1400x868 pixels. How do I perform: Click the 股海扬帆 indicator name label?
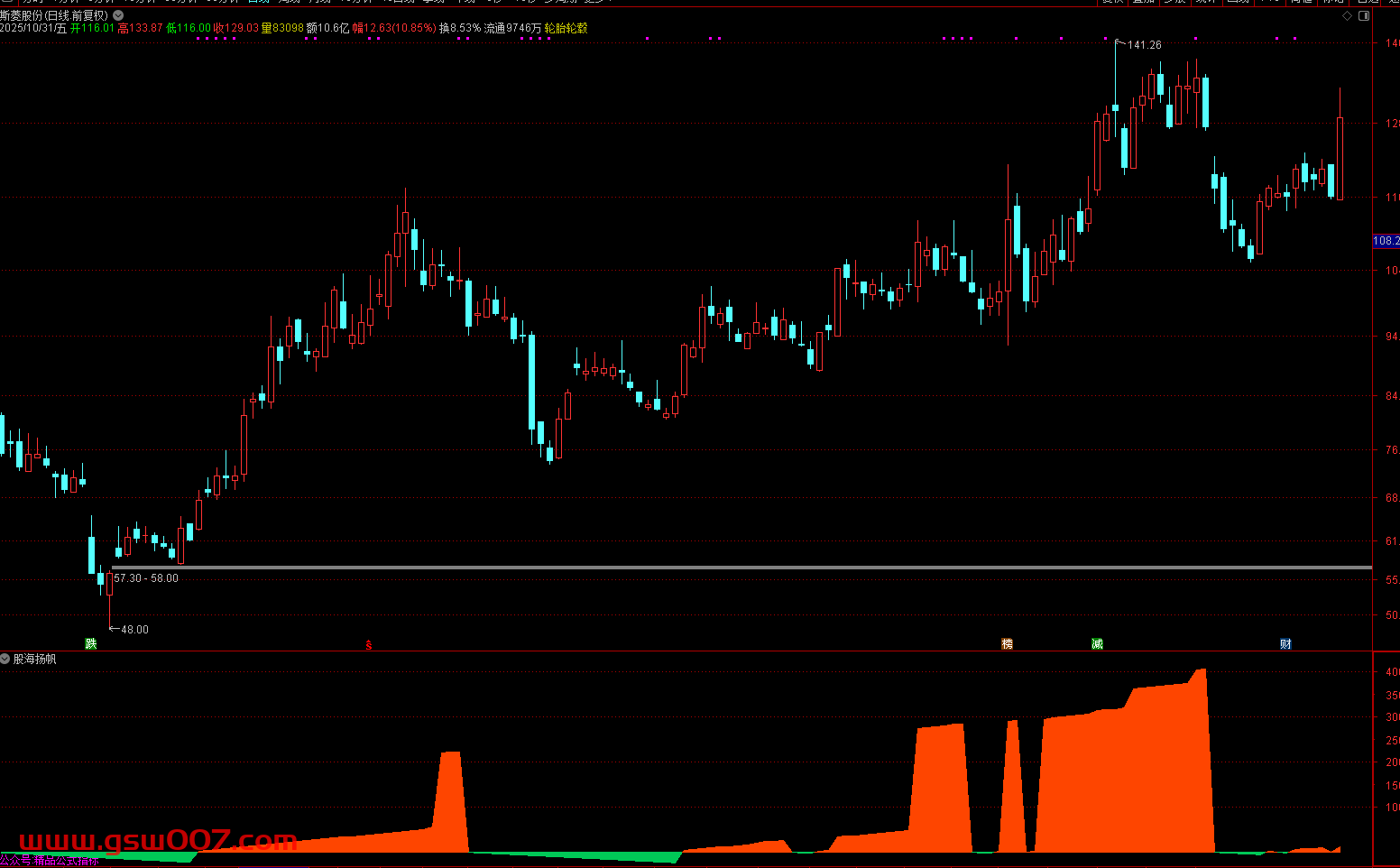(35, 660)
